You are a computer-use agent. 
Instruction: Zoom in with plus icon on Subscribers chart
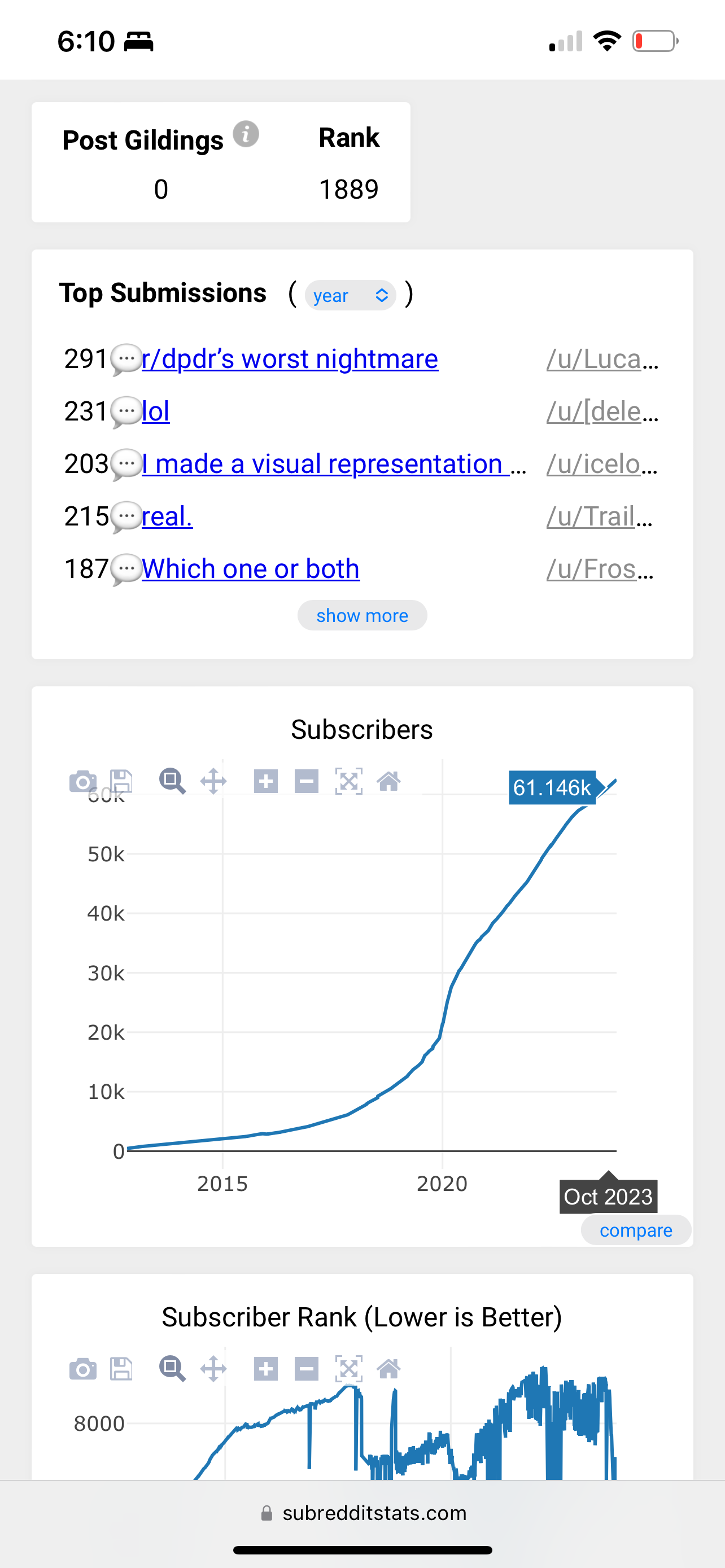(266, 781)
